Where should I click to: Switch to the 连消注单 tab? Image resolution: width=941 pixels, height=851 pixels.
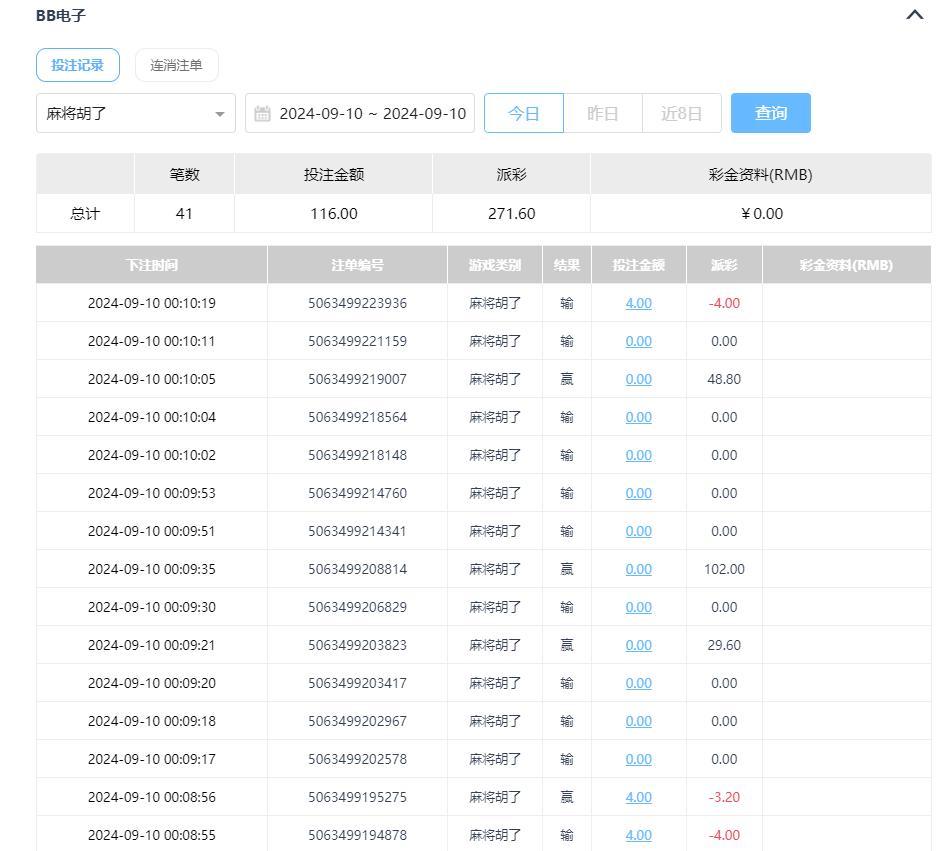[x=176, y=65]
